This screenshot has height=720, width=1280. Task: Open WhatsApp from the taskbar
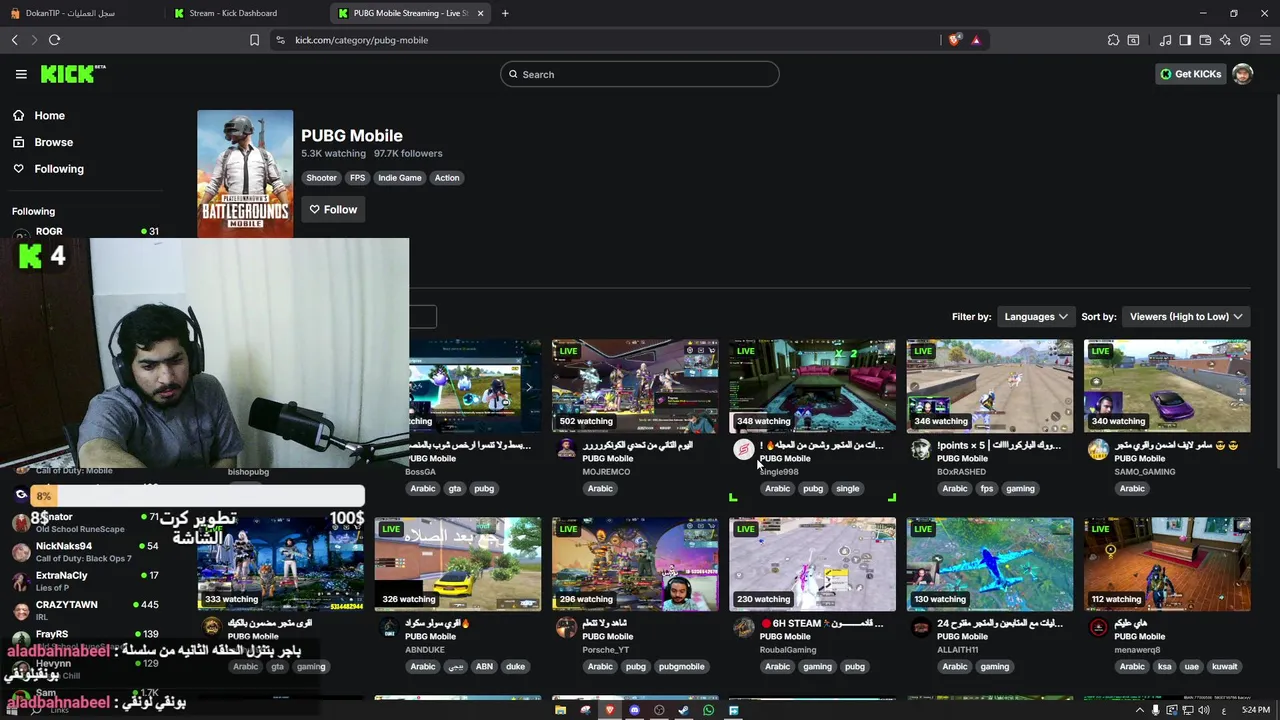tap(708, 710)
